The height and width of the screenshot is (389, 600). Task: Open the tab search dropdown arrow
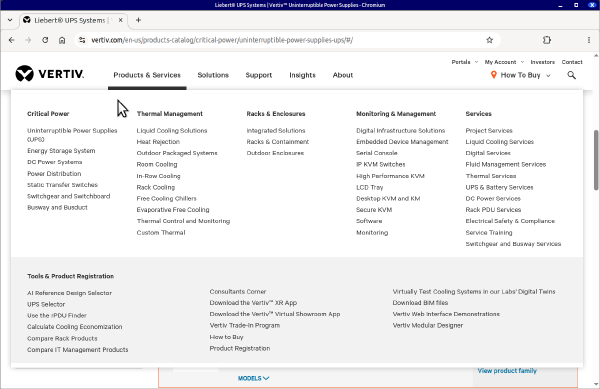(x=10, y=20)
